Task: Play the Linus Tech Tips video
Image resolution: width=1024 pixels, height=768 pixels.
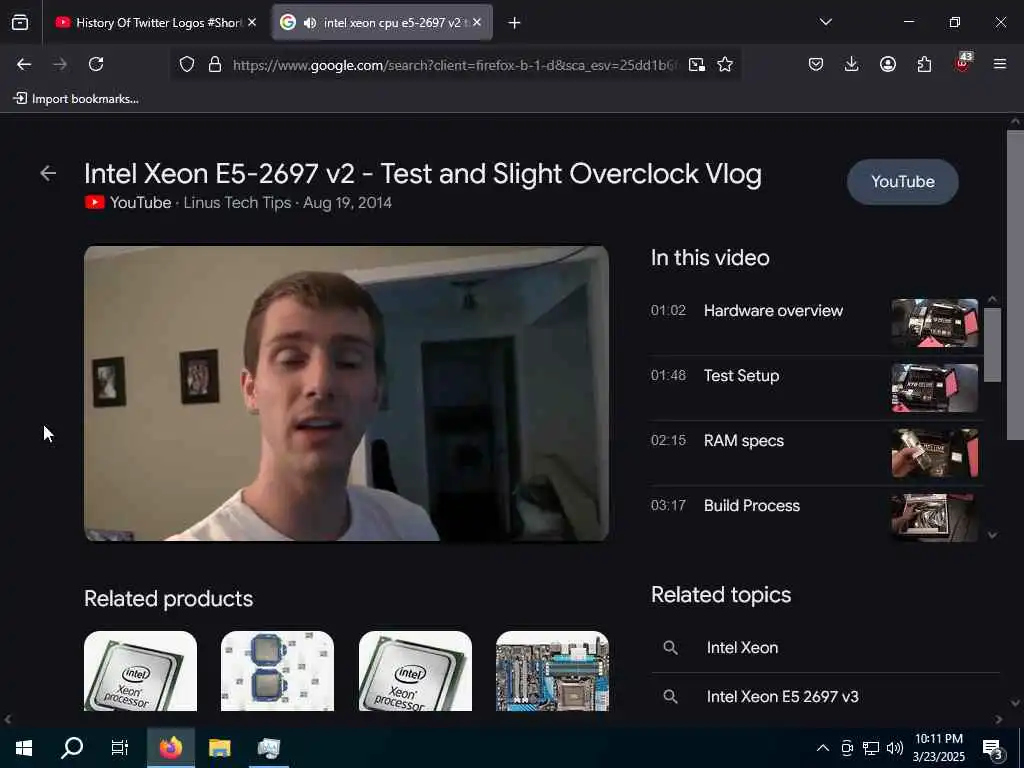Action: tap(346, 393)
